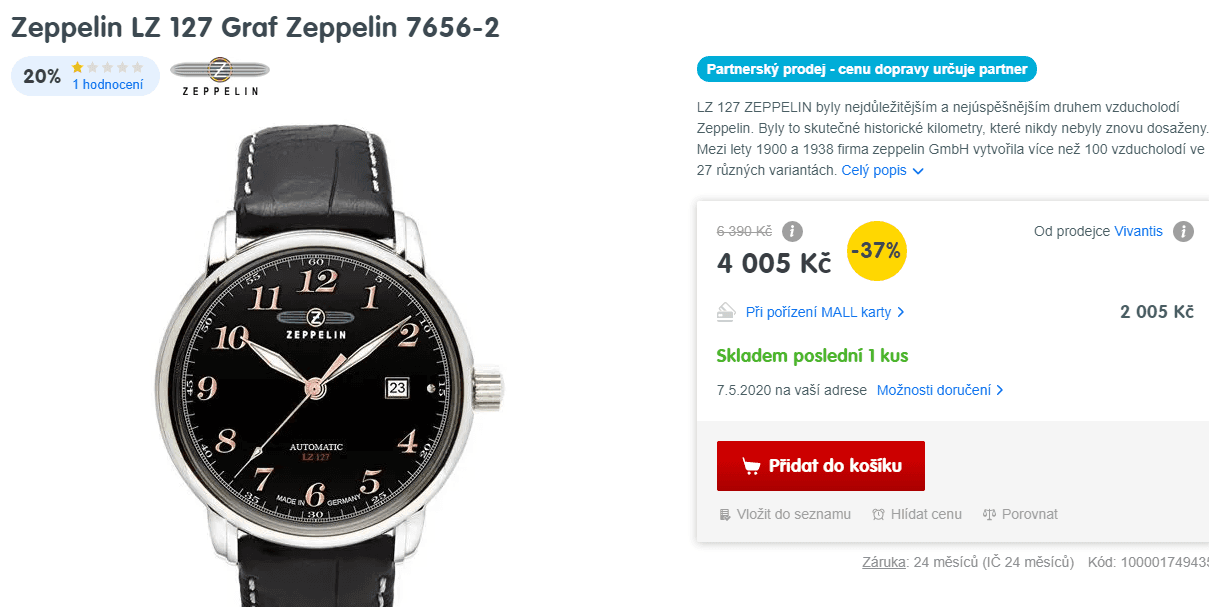Click the delivery truck icon near MALL karty
The width and height of the screenshot is (1209, 607).
point(726,311)
